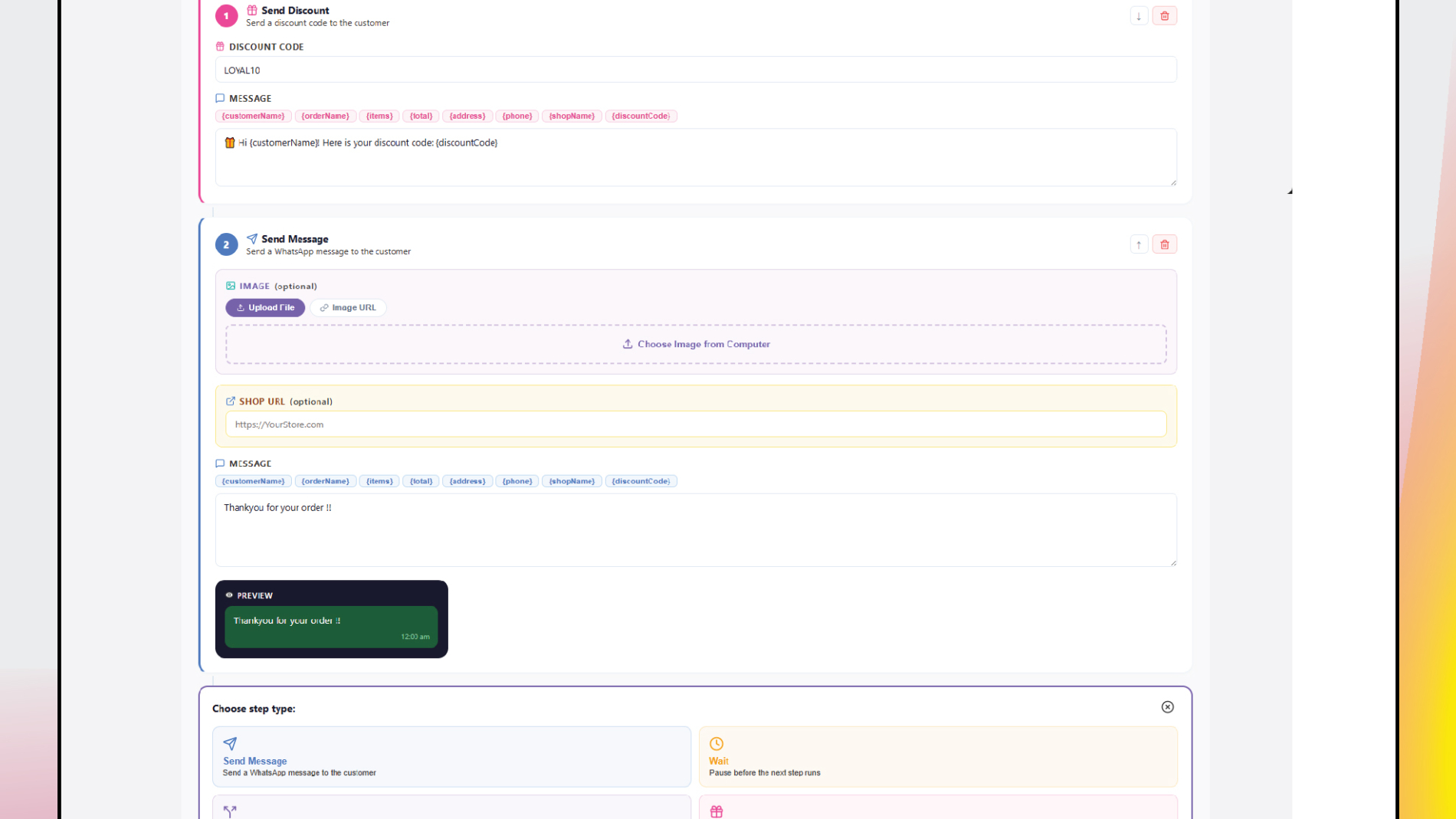The image size is (1456, 819).
Task: Choose the Wait step type card
Action: pos(938,757)
